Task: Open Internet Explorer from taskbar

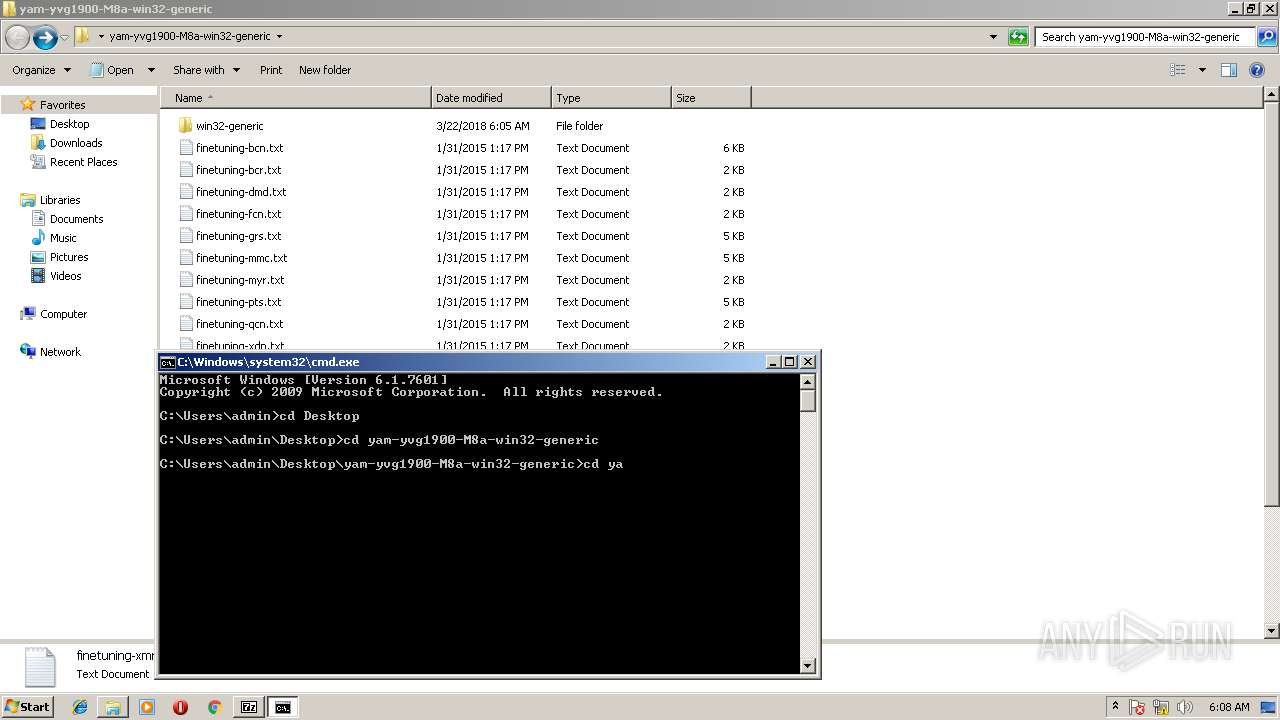Action: (x=80, y=707)
